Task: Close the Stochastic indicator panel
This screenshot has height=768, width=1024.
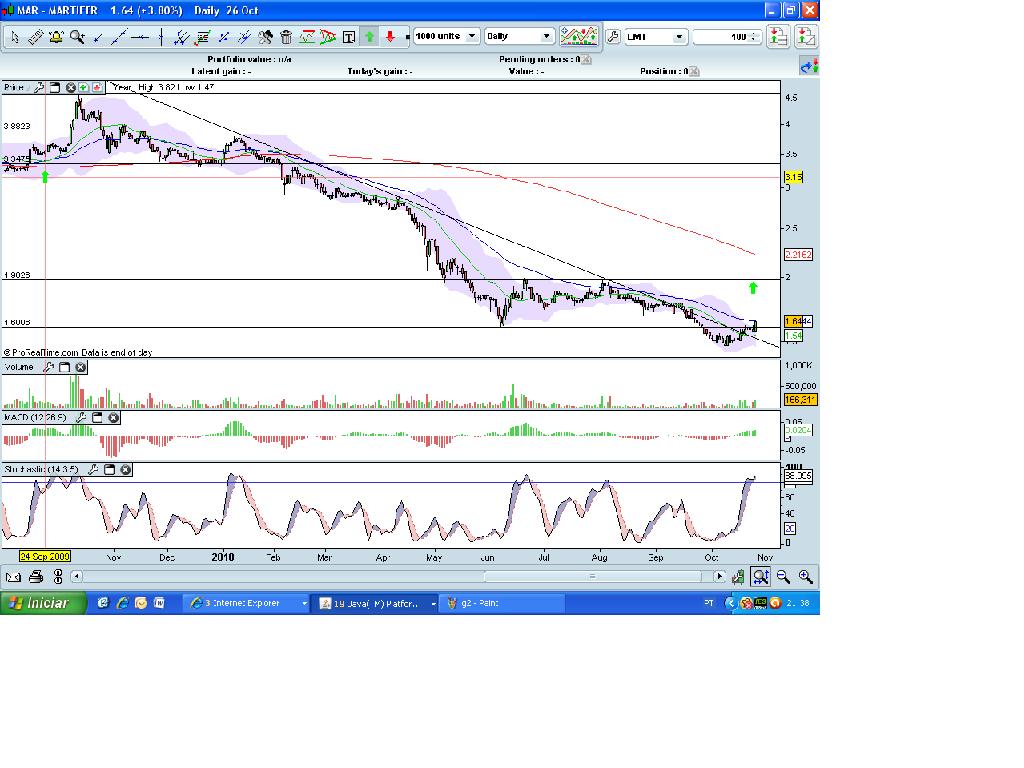Action: (125, 470)
